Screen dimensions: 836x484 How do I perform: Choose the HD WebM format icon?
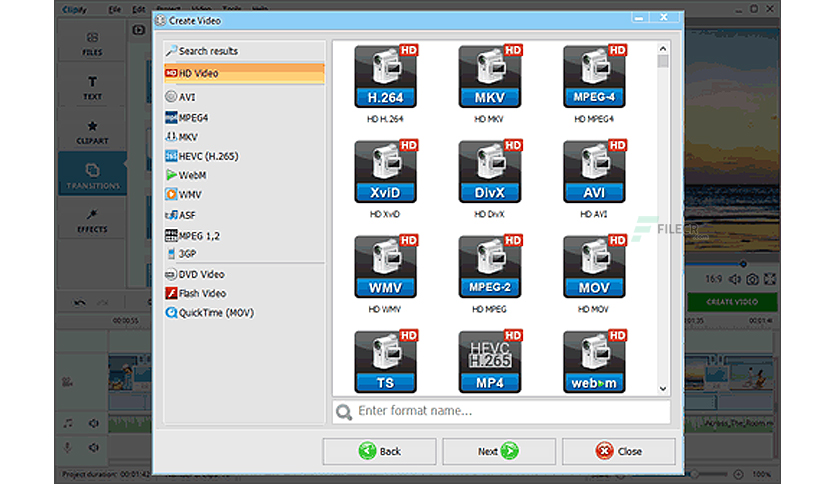(x=594, y=361)
